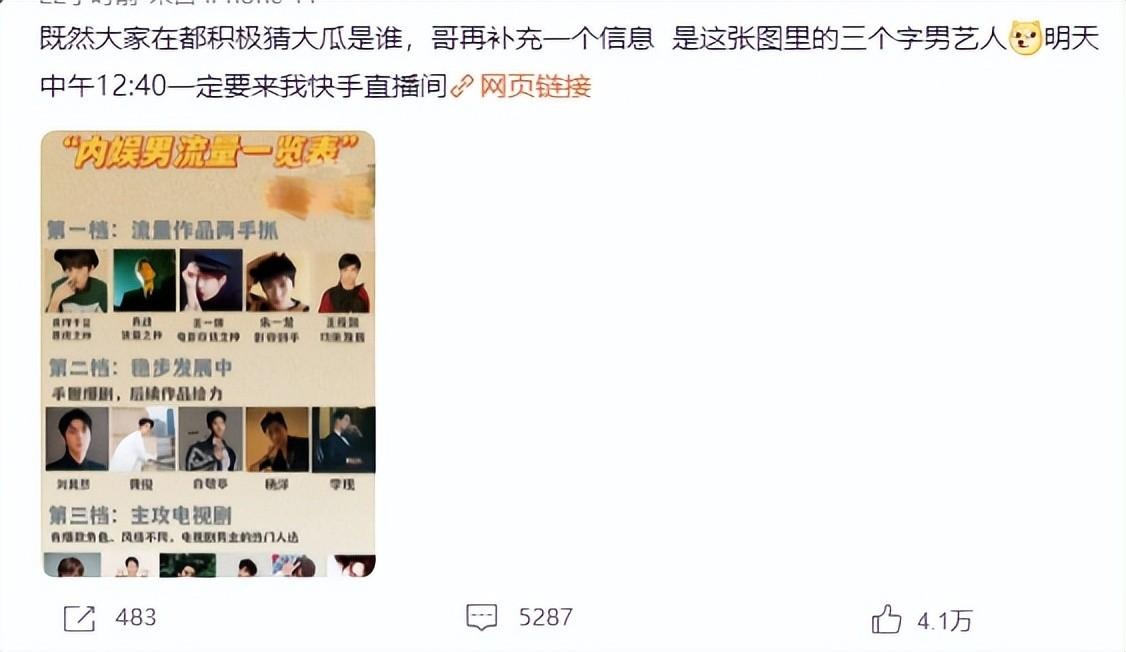This screenshot has width=1126, height=652.
Task: Click the 第三档 主攻电视剧 heading
Action: point(140,515)
